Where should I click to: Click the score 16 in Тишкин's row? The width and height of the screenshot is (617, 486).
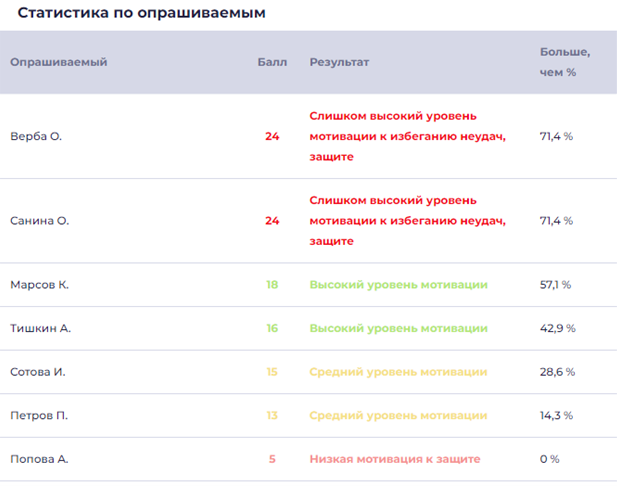coord(272,328)
